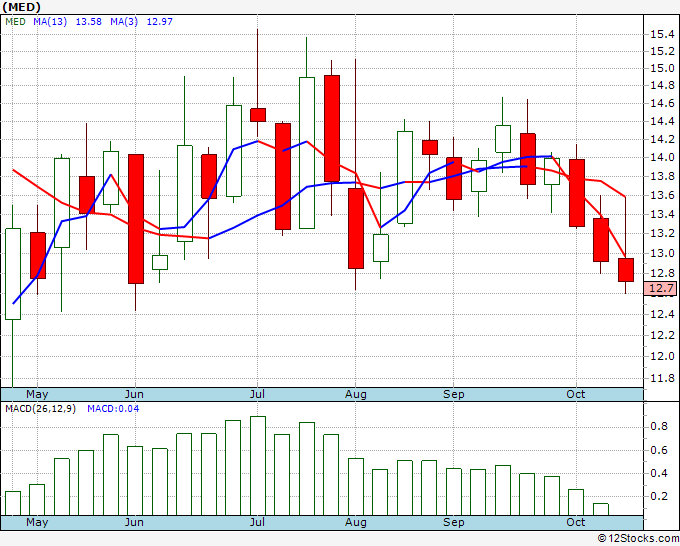Select Oct on the MACD panel time axis
The image size is (680, 546).
[x=576, y=522]
